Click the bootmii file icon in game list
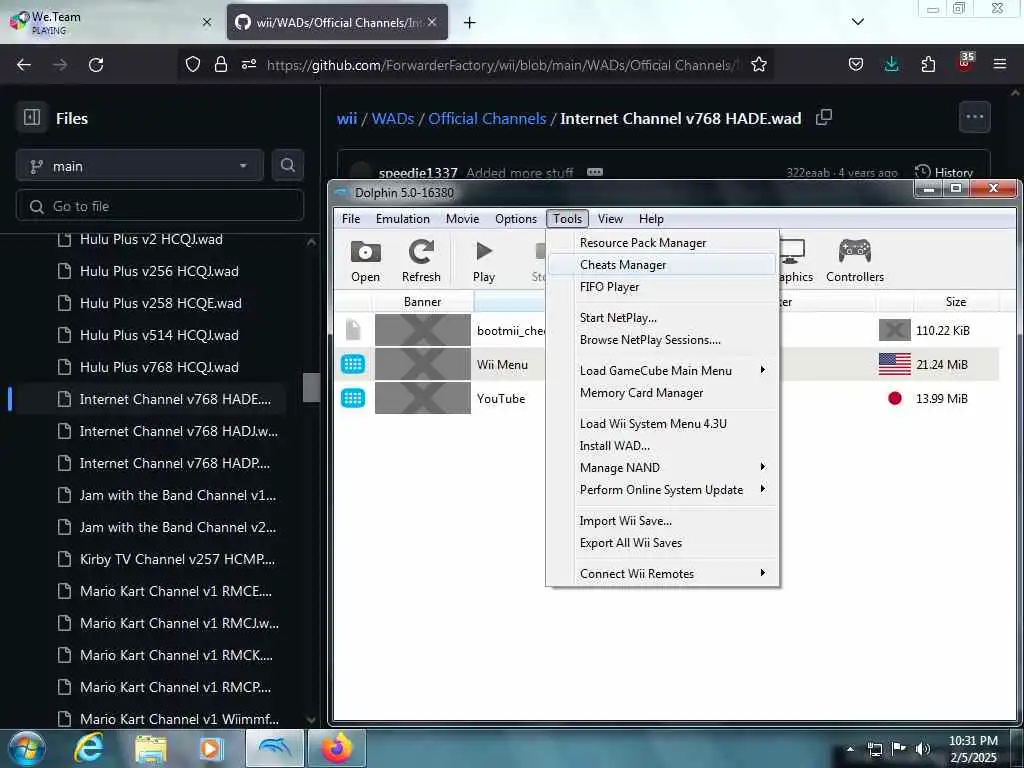The image size is (1024, 768). point(353,330)
